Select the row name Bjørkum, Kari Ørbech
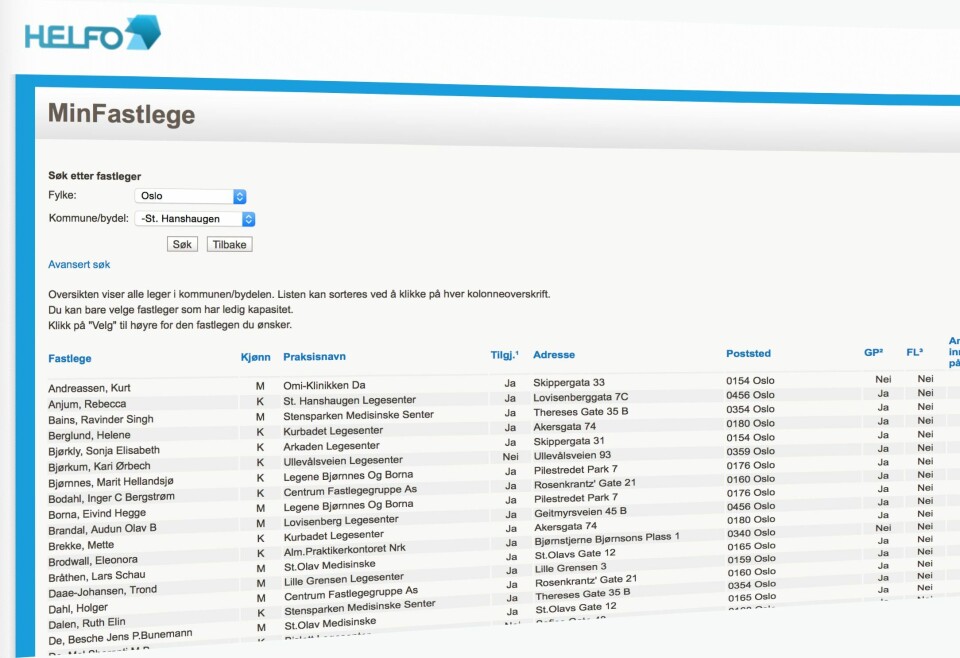960x658 pixels. tap(99, 466)
